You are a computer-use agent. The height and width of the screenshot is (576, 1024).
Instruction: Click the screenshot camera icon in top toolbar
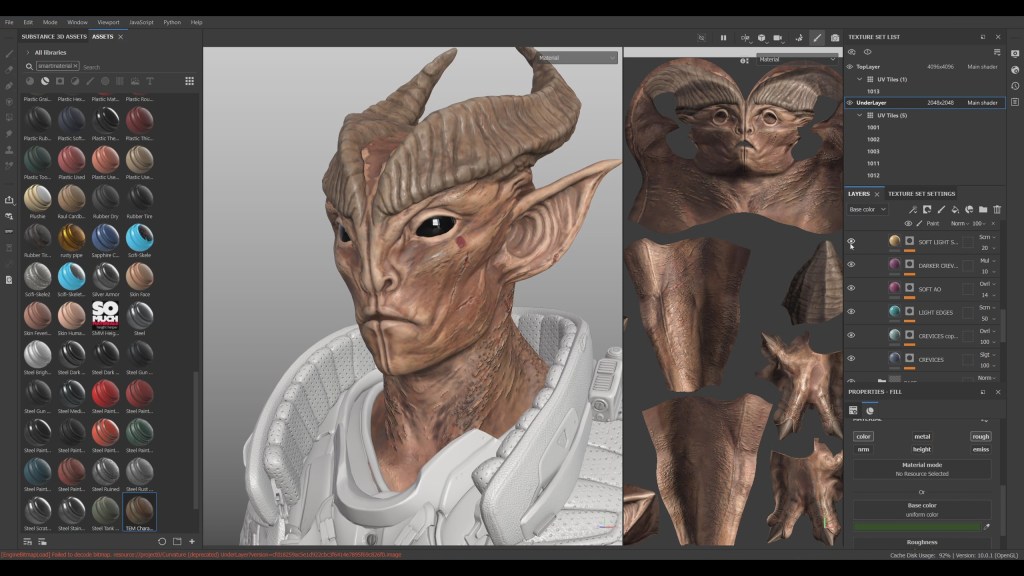(x=835, y=38)
